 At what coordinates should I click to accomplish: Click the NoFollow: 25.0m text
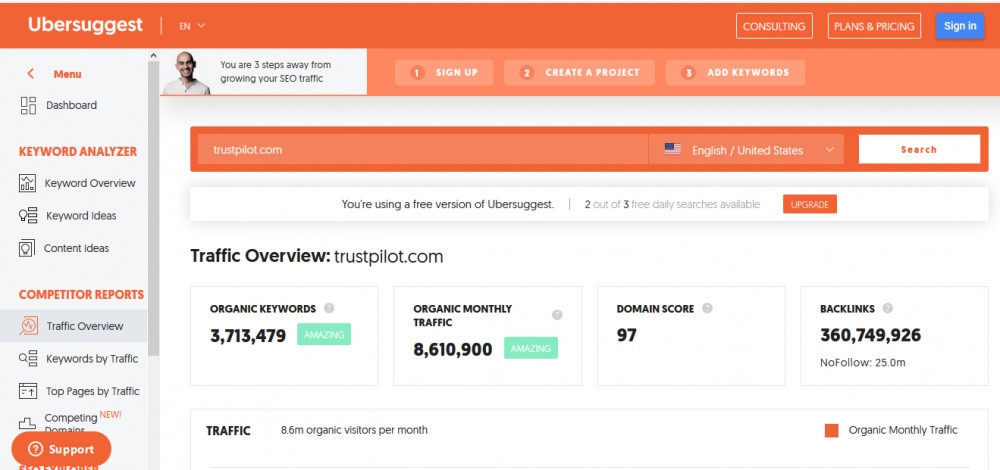click(863, 363)
